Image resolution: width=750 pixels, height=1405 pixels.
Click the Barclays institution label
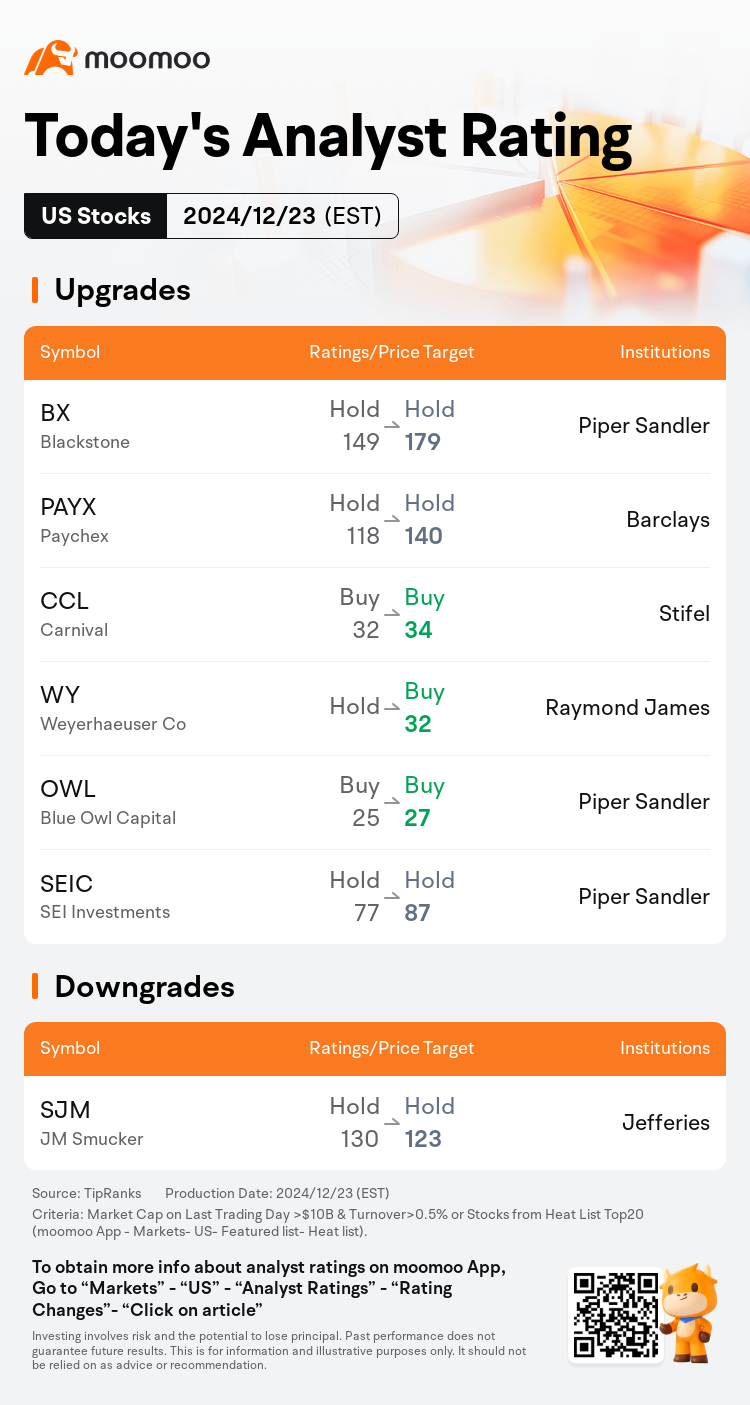coord(668,520)
